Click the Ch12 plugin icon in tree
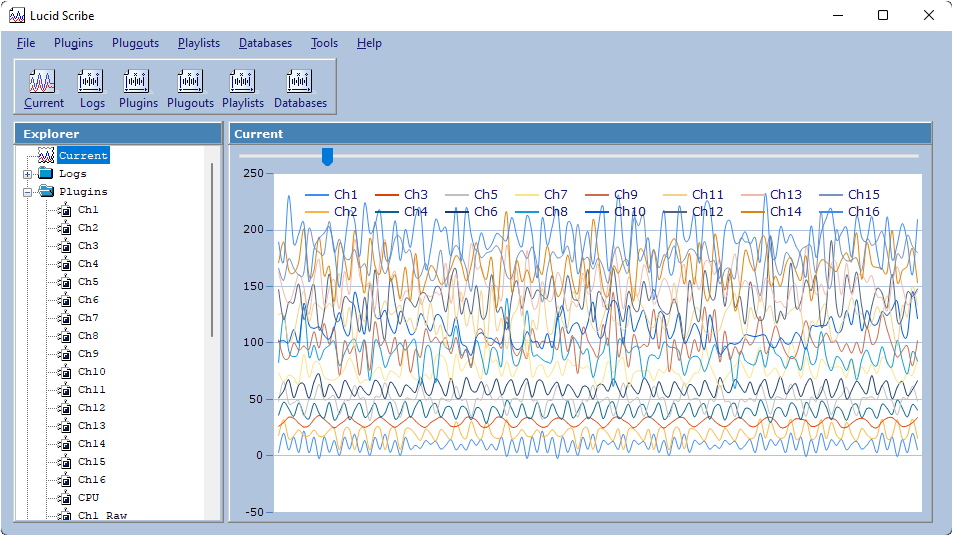953x536 pixels. (64, 408)
